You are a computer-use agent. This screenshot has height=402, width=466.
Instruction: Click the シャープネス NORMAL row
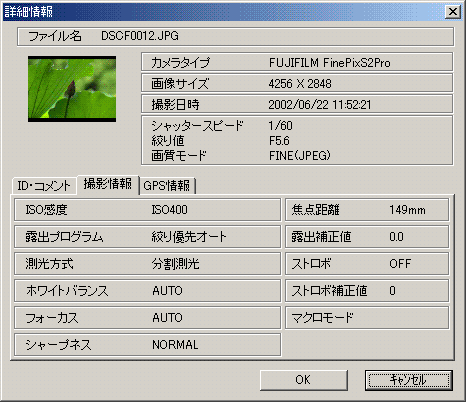pyautogui.click(x=147, y=345)
